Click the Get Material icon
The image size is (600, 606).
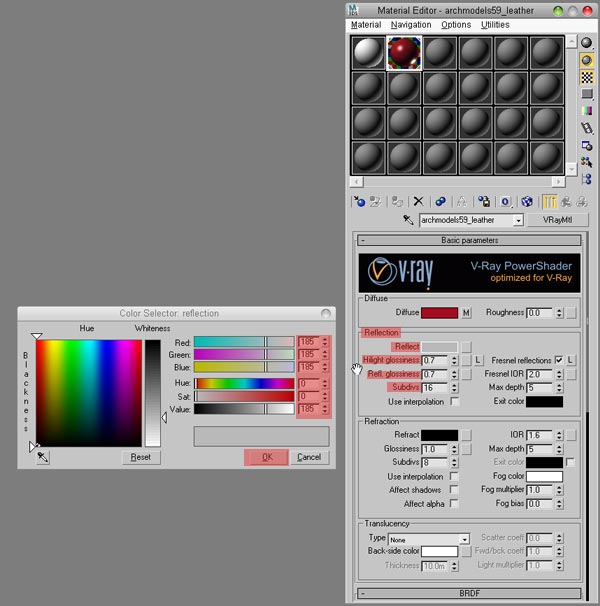tap(360, 201)
